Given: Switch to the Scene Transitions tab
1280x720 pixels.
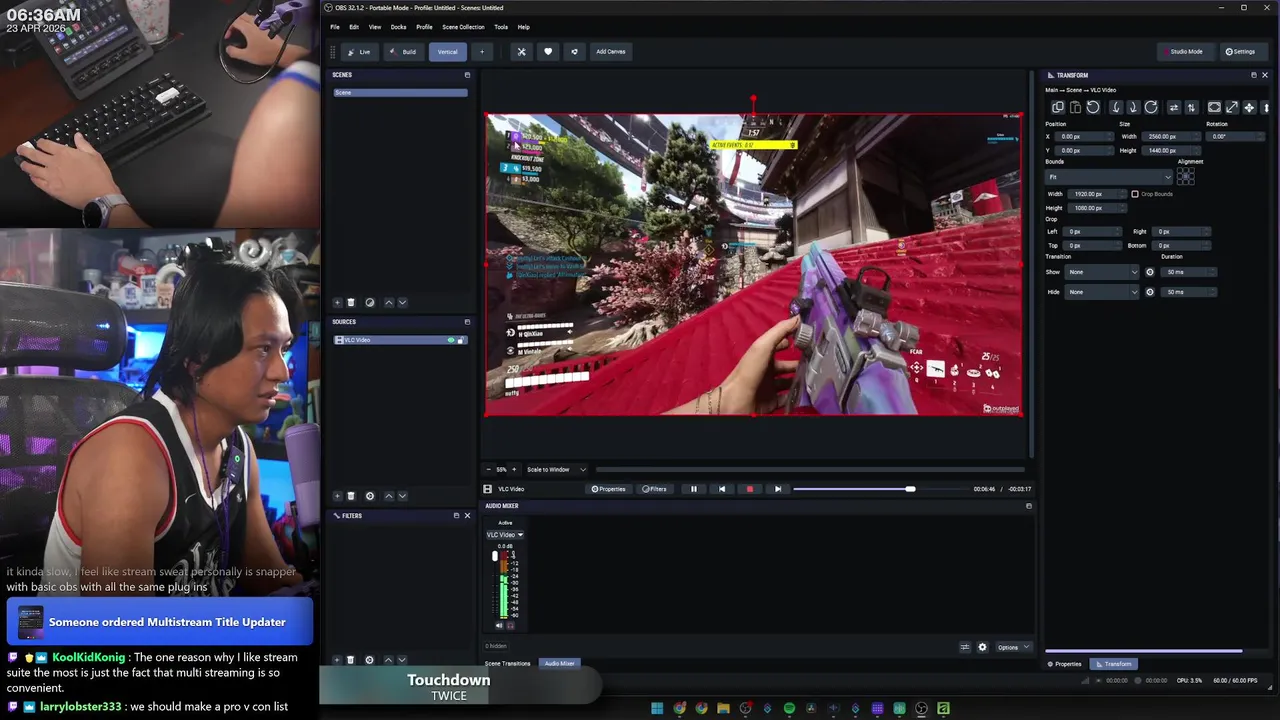Looking at the screenshot, I should 508,664.
